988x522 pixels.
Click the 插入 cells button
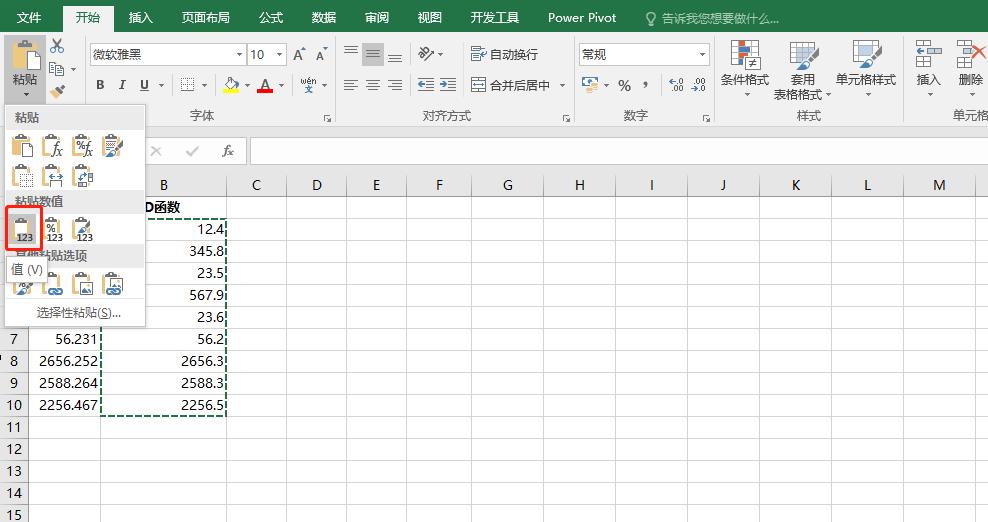pos(928,69)
